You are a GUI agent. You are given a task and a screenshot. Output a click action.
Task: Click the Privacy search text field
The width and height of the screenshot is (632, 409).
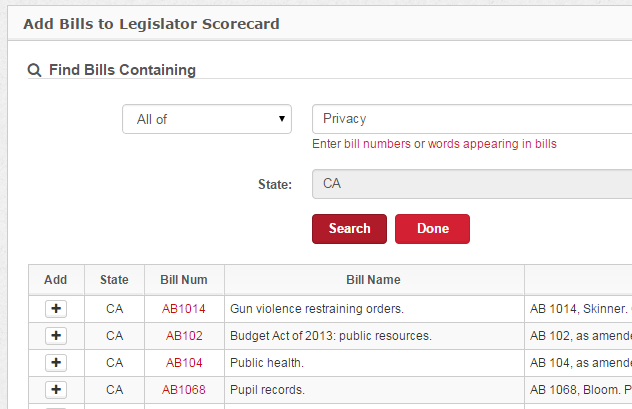(x=470, y=119)
